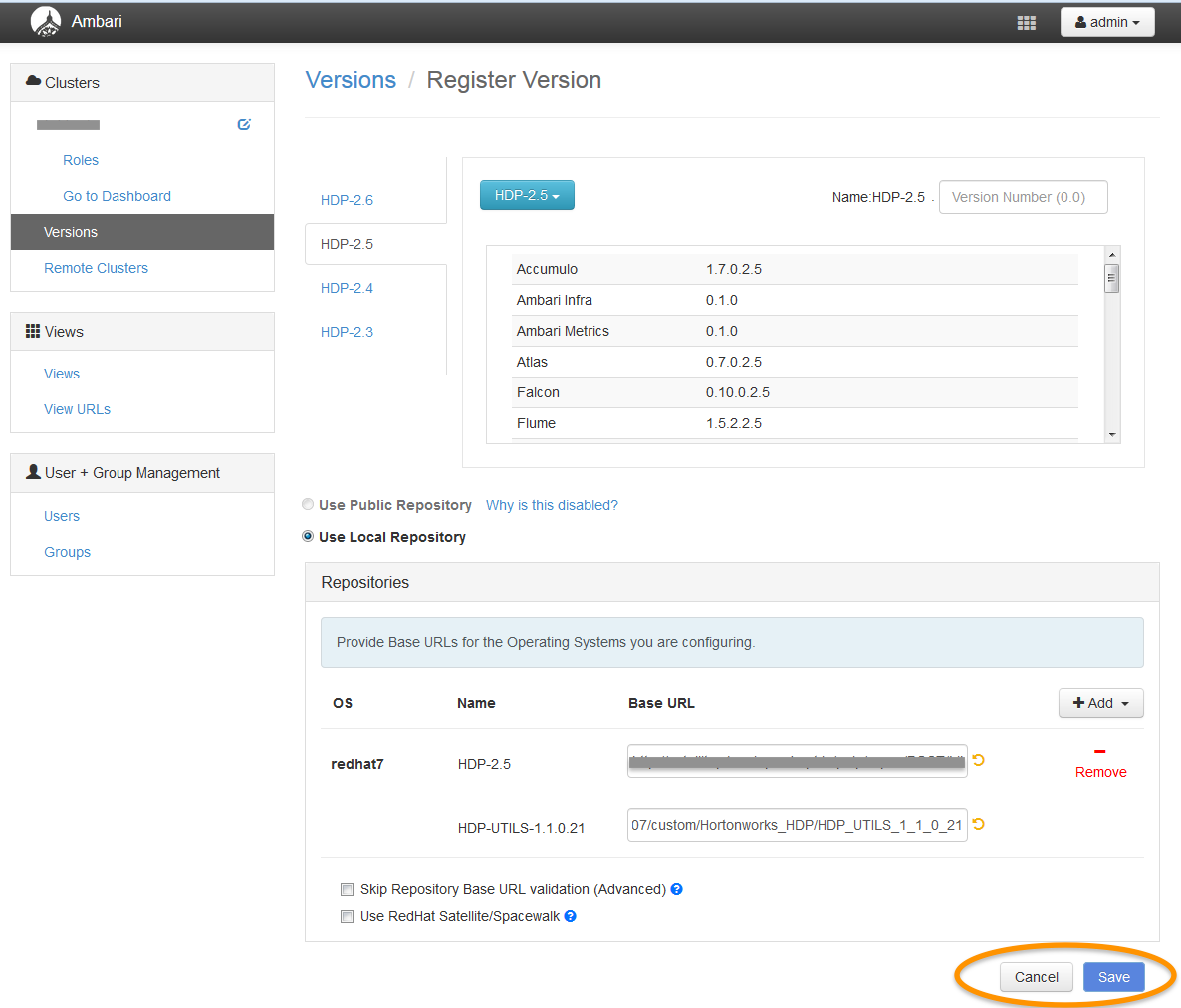This screenshot has width=1181, height=1008.
Task: Click undo icon next to HDP-UTILS base URL
Action: point(979,824)
